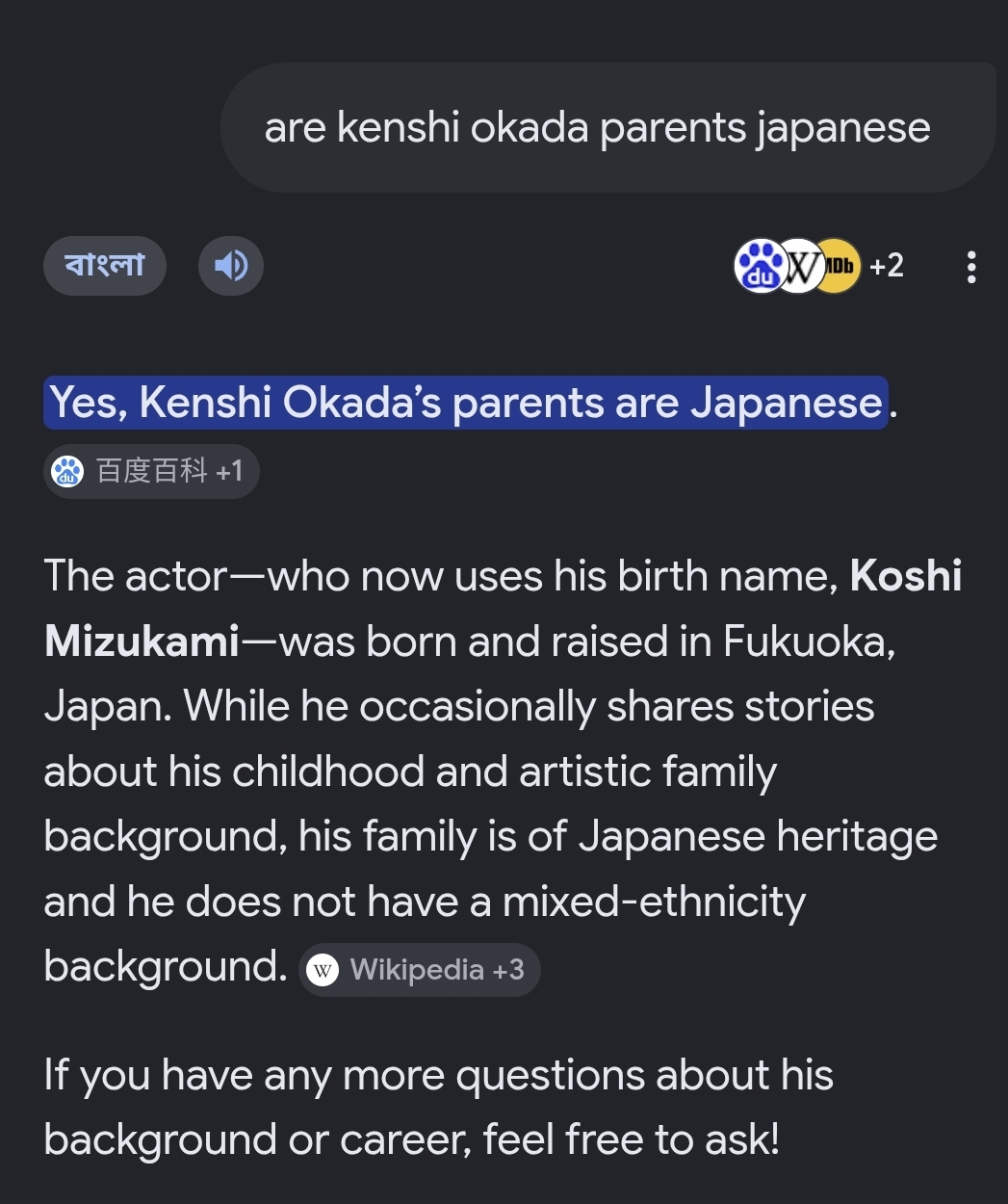Show the +2 additional sources
Screen dimensions: 1008x1204
[887, 266]
